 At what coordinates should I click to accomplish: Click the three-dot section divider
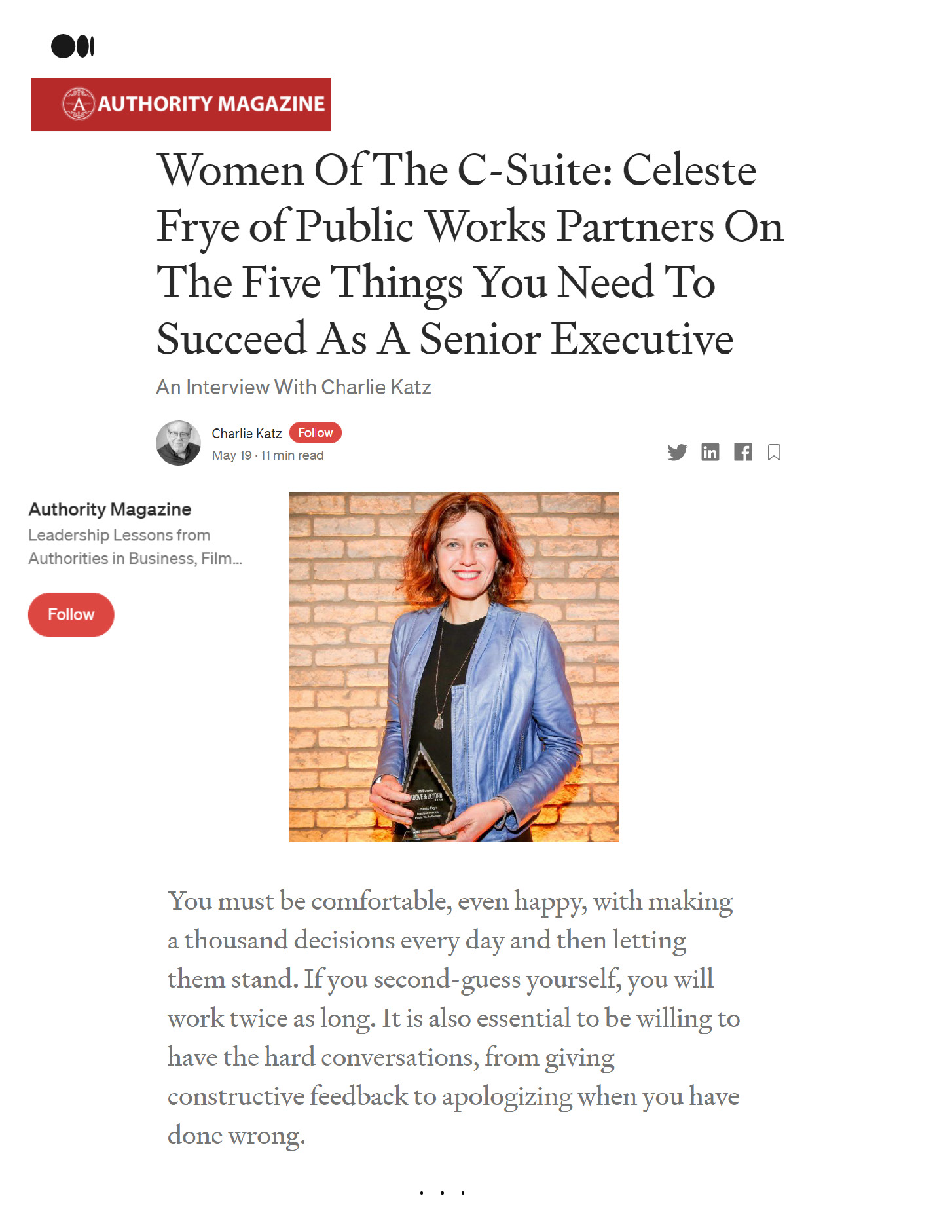coord(442,1193)
